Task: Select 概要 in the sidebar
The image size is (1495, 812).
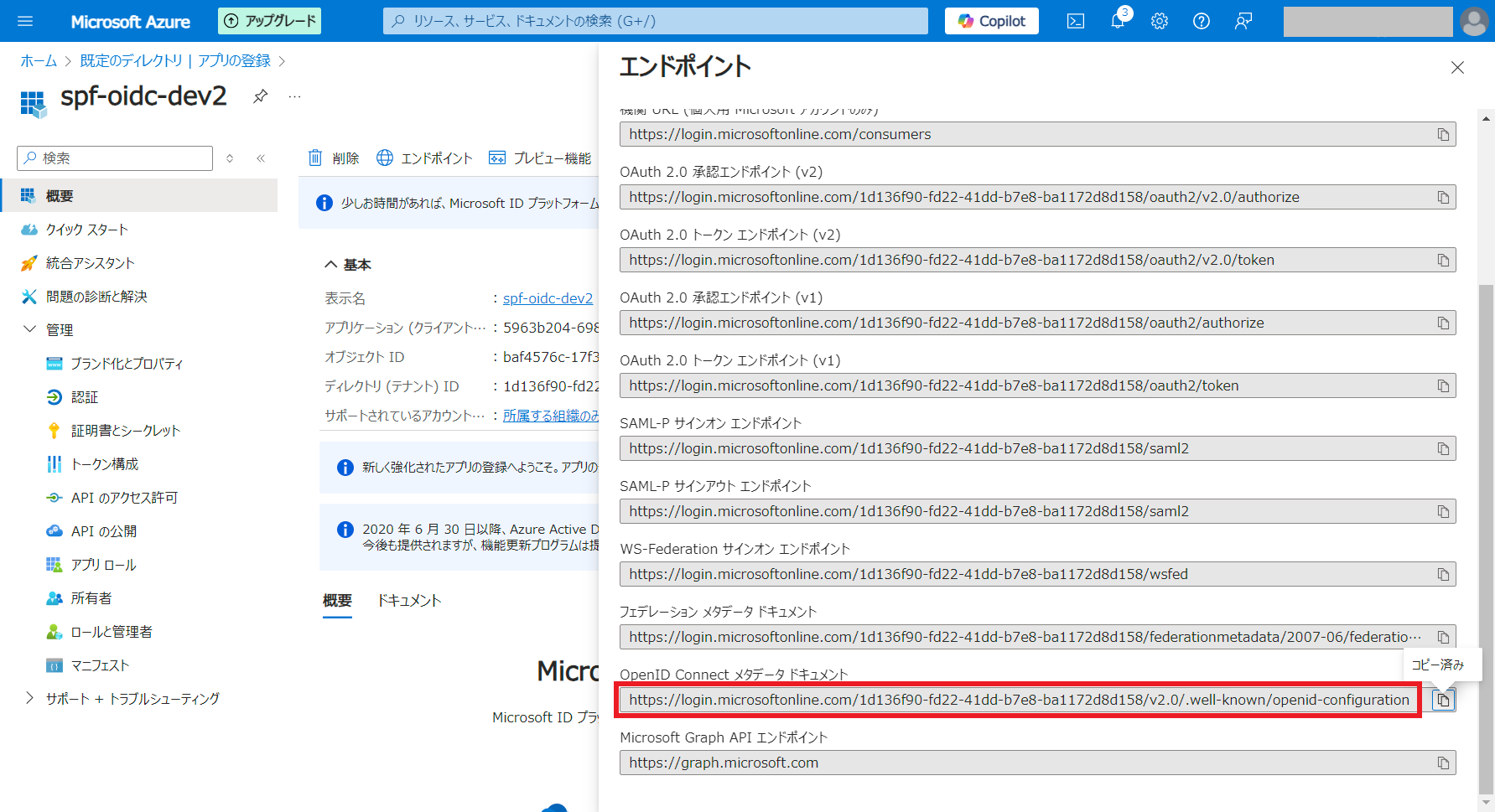Action: coord(138,195)
